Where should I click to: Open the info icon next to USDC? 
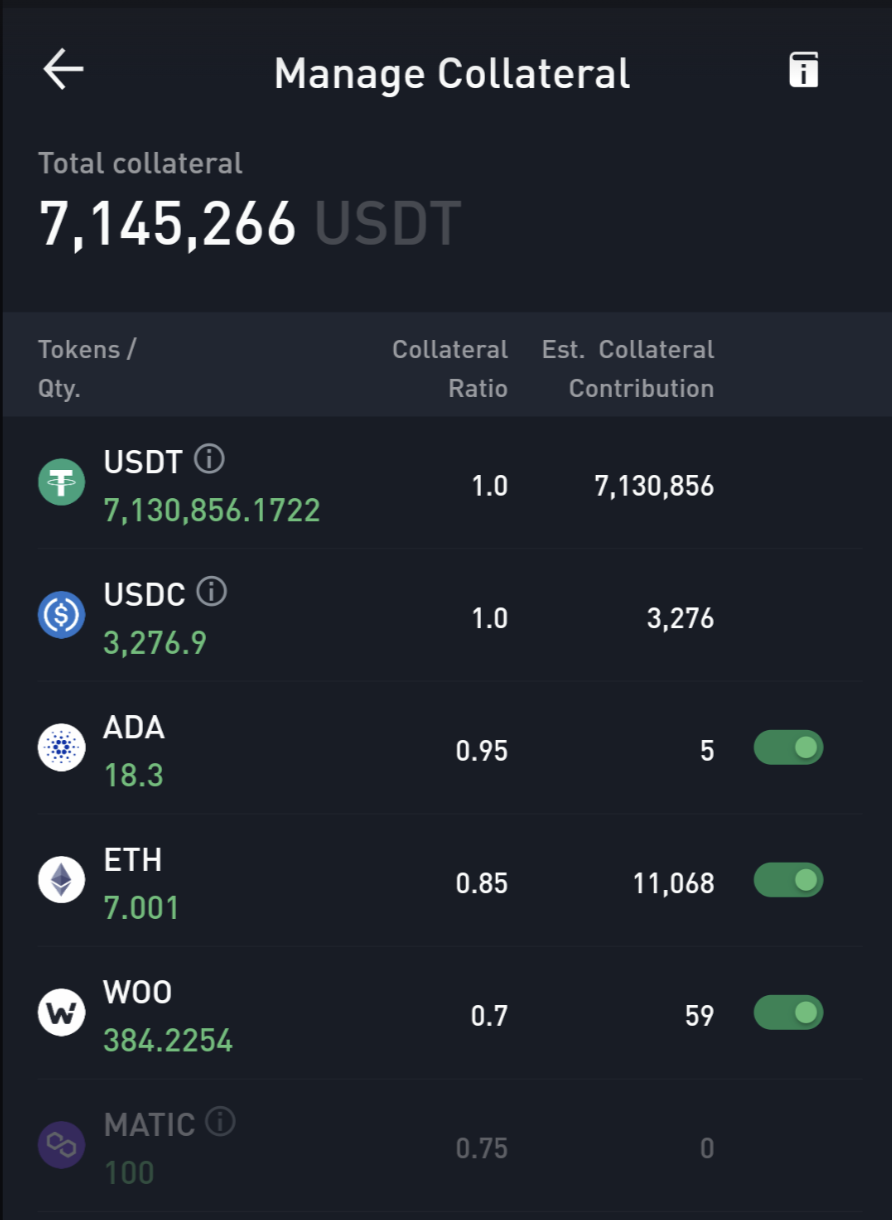(x=211, y=592)
